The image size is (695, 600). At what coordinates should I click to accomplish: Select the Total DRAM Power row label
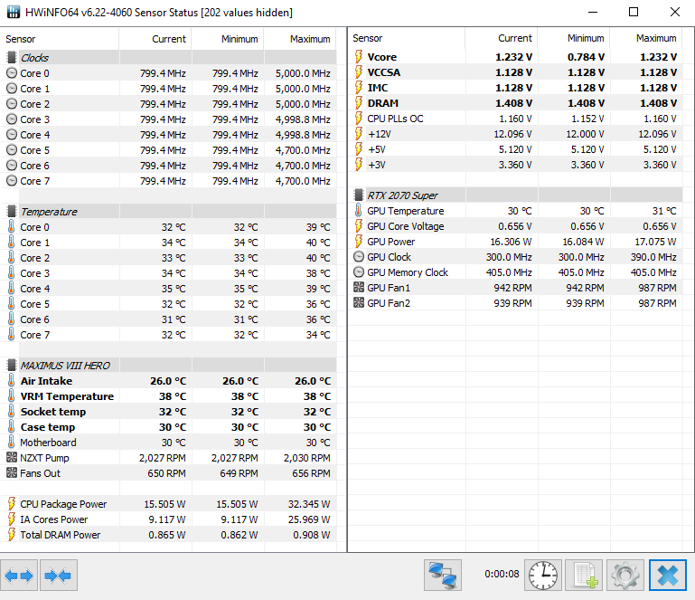click(60, 534)
